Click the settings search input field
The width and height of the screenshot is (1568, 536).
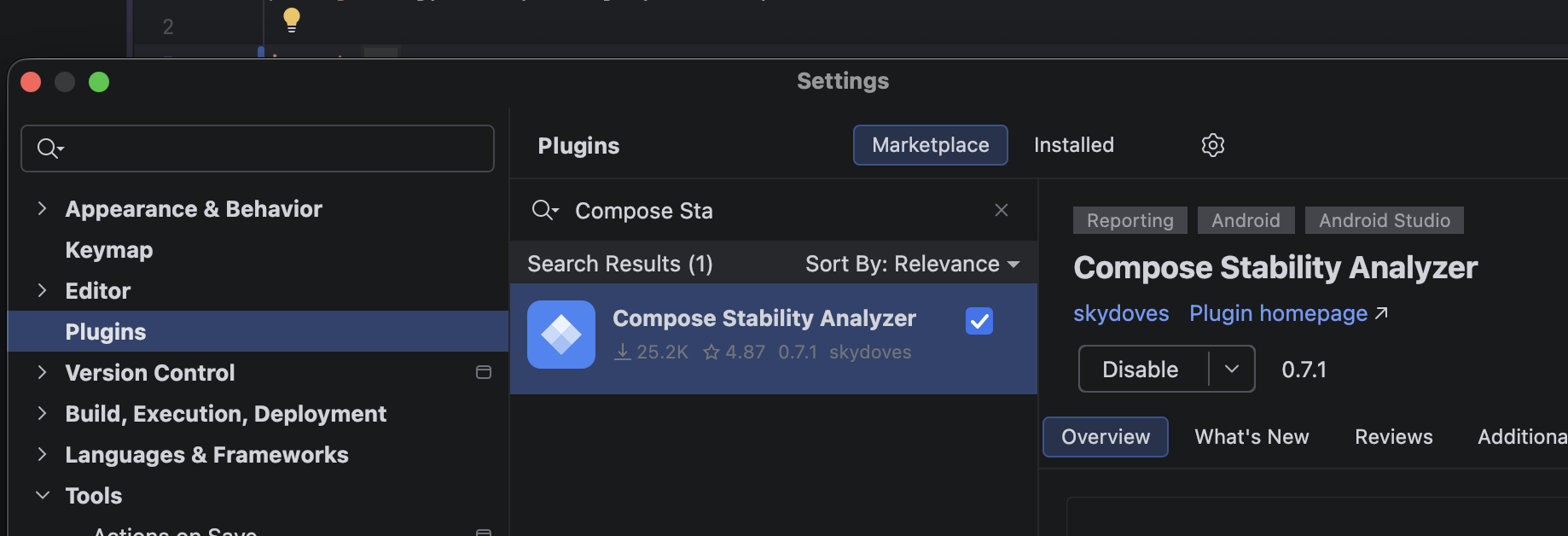point(258,149)
